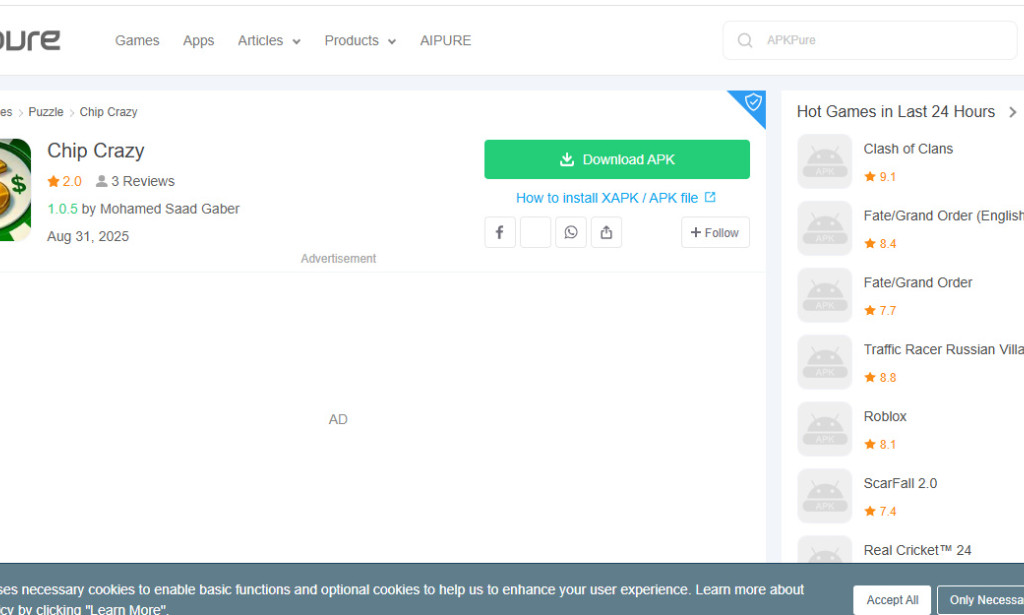1024x615 pixels.
Task: Open the Games menu
Action: (137, 41)
